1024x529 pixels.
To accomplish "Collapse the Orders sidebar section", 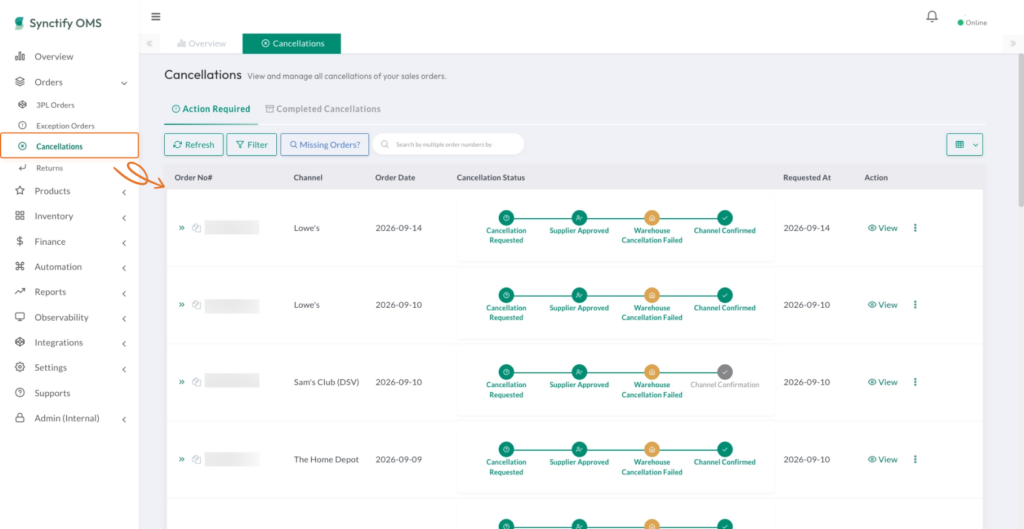I will tap(124, 83).
